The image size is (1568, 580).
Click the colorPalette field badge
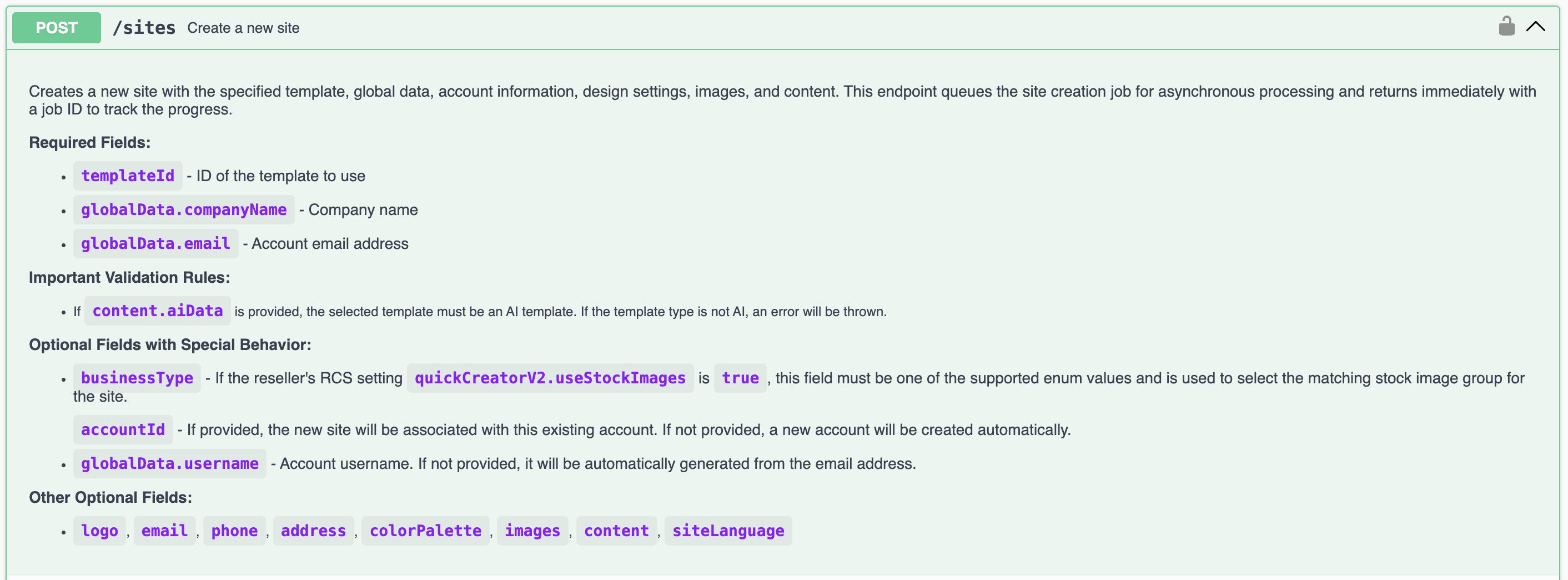[x=425, y=530]
